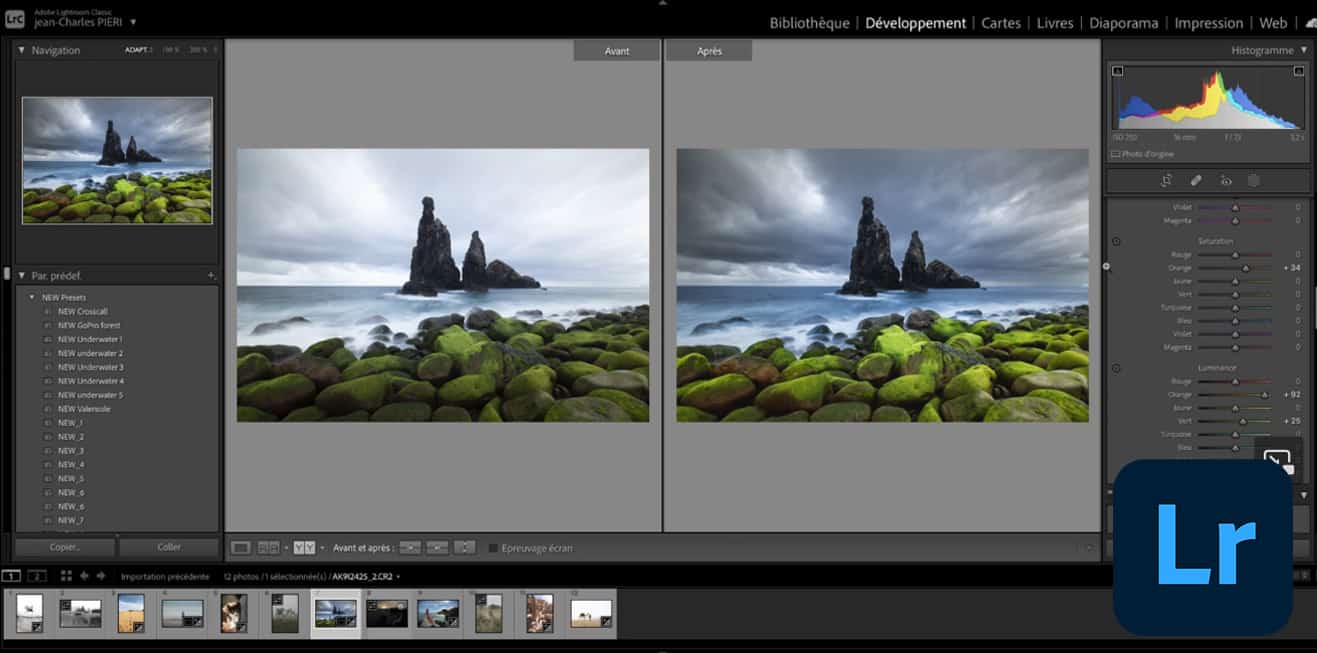Screen dimensions: 1317x653
Task: Apply the NEW Underwater 1 preset
Action: [89, 339]
